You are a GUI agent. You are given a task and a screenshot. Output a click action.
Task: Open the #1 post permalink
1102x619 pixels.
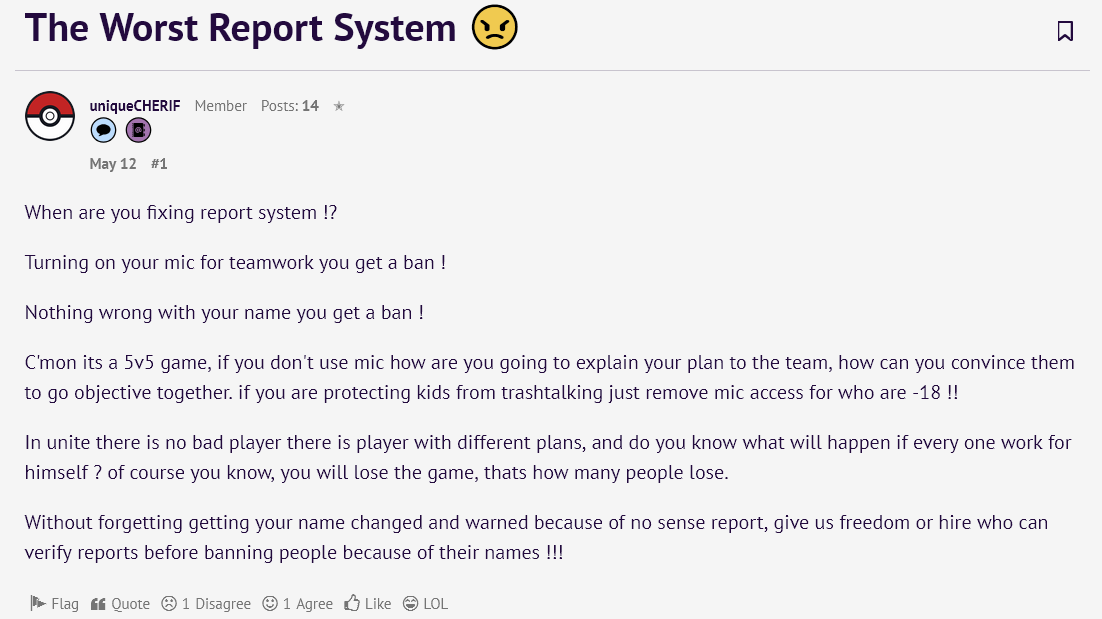(159, 163)
